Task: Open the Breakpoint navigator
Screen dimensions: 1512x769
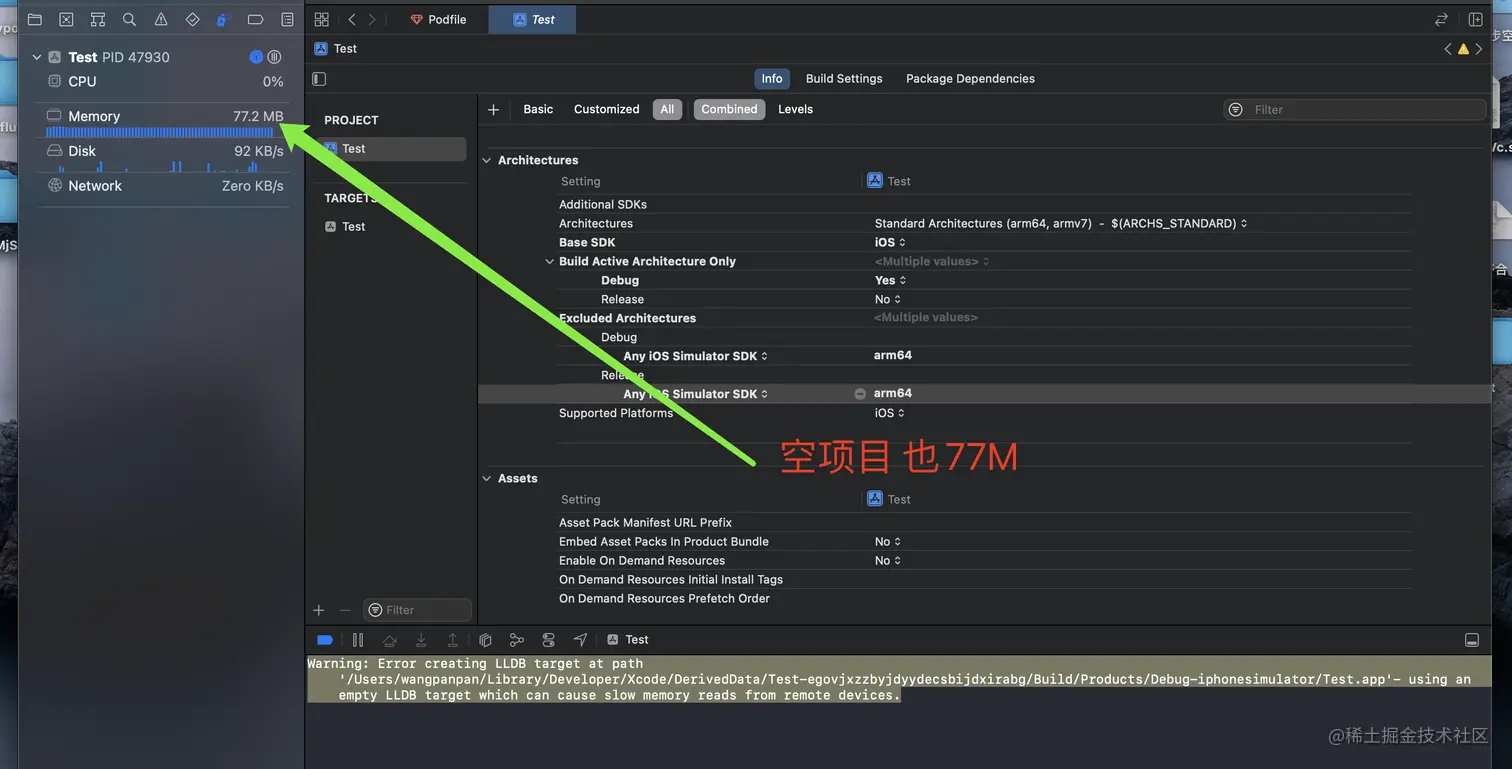Action: (x=255, y=19)
